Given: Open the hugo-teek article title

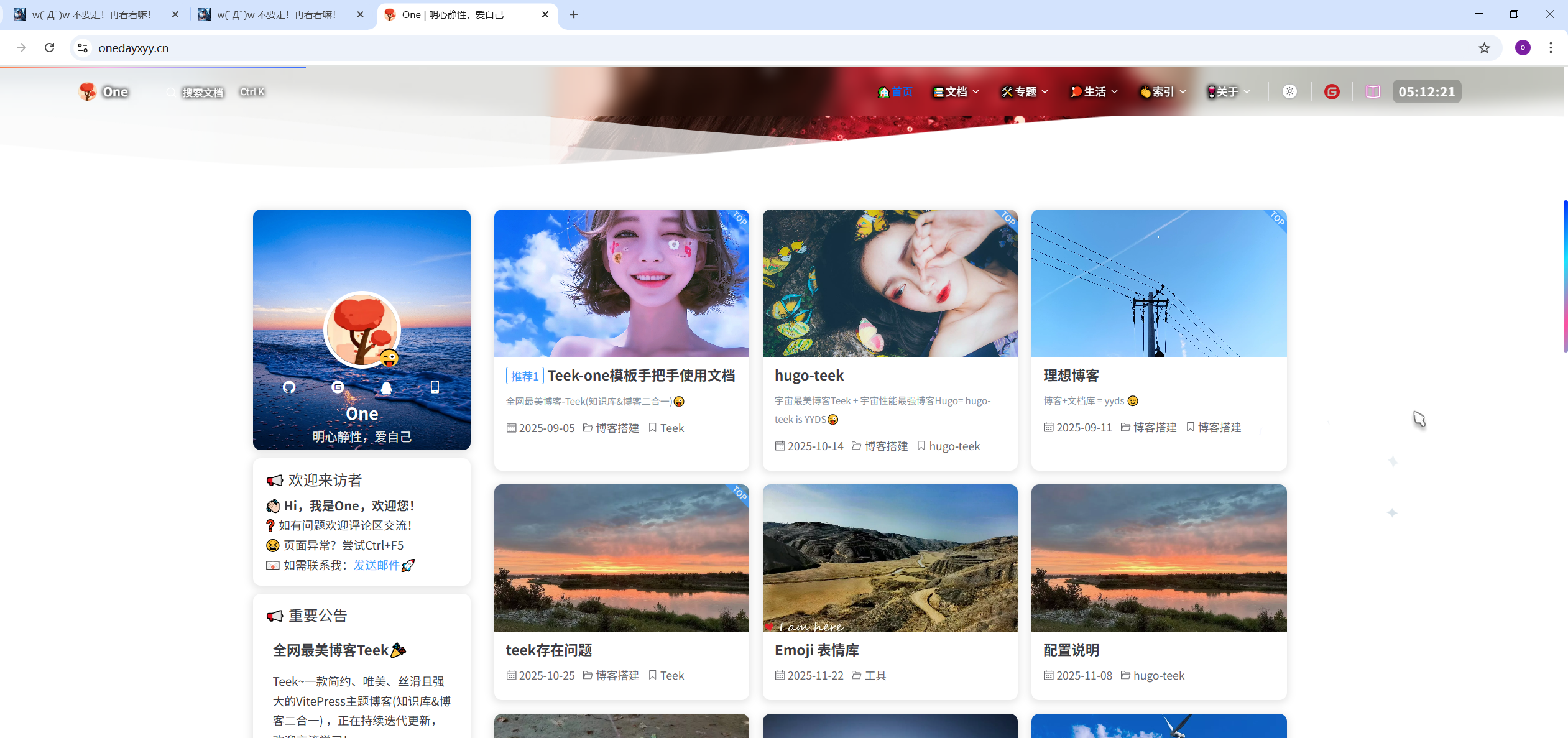Looking at the screenshot, I should point(809,376).
